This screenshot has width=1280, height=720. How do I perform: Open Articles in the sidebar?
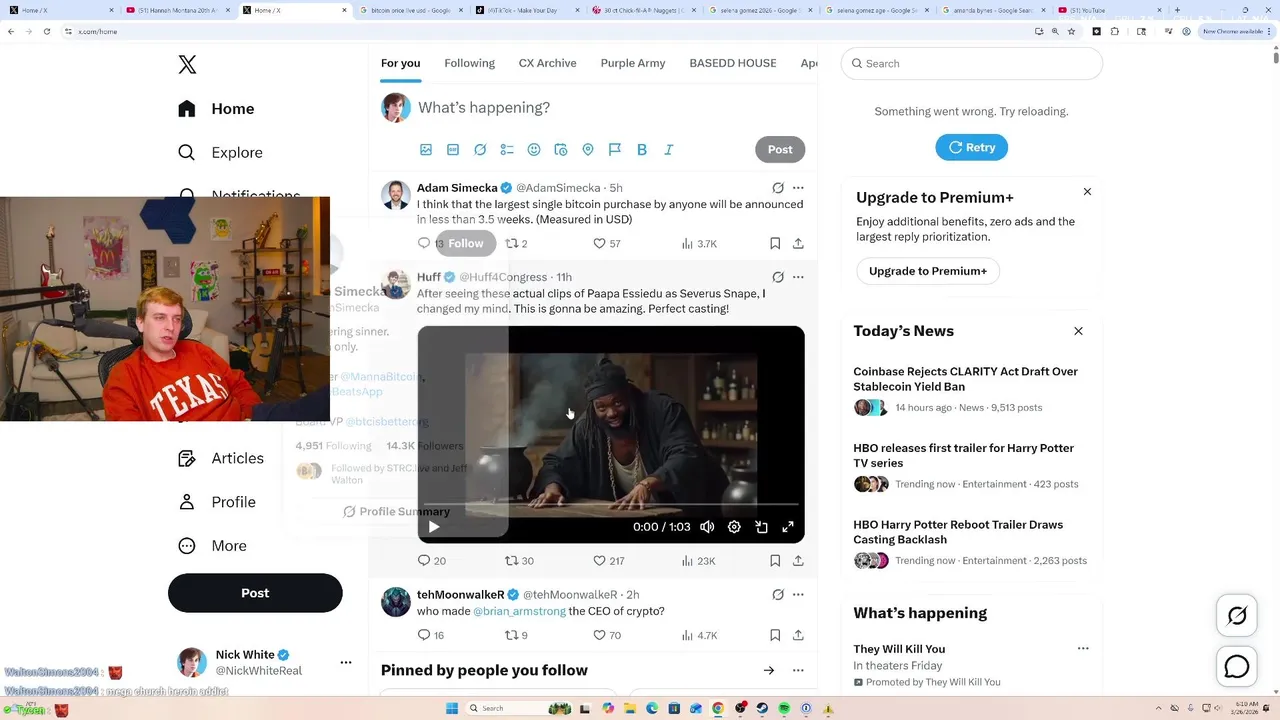(x=221, y=458)
